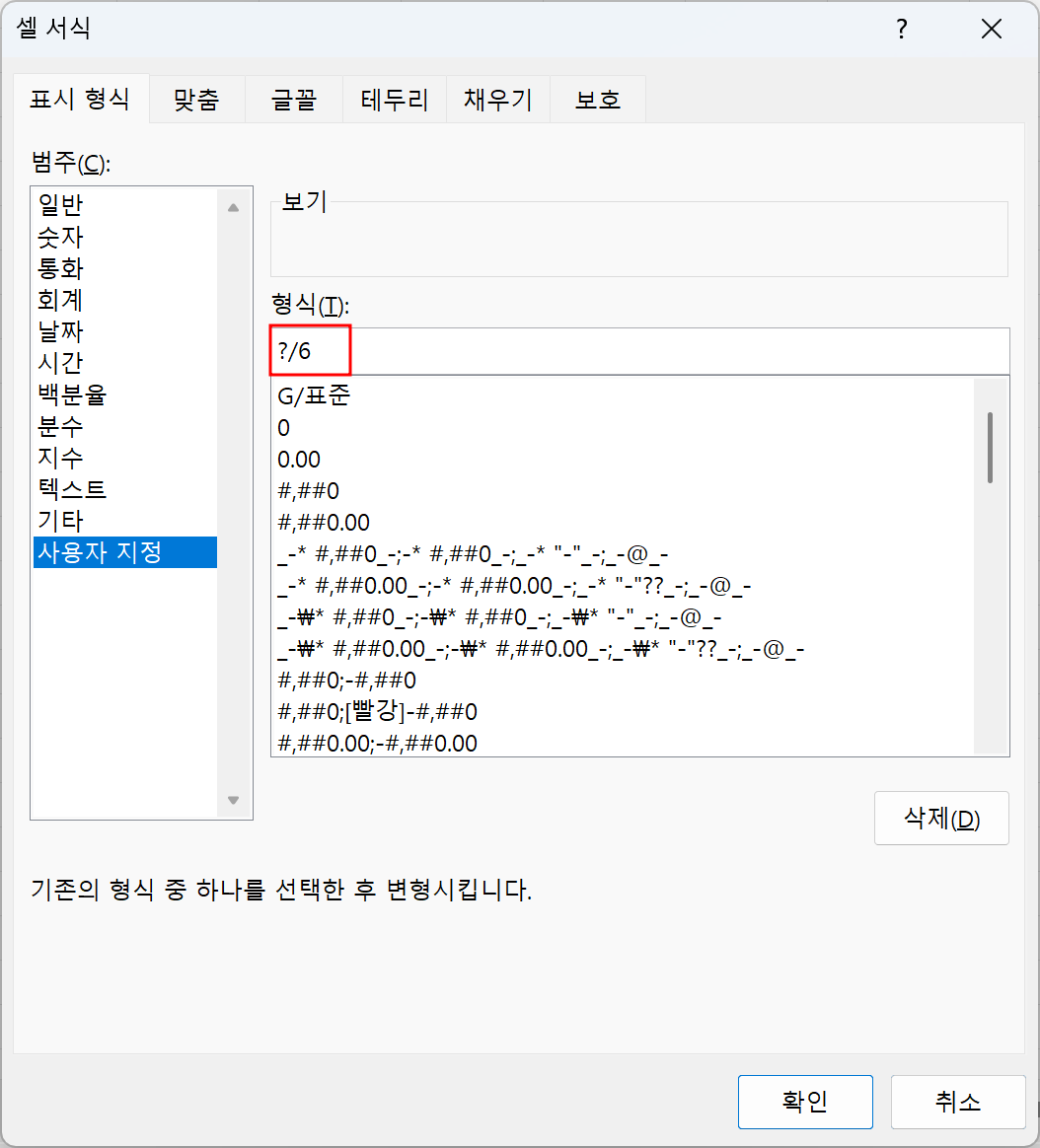Select the 통화 category

click(x=69, y=268)
